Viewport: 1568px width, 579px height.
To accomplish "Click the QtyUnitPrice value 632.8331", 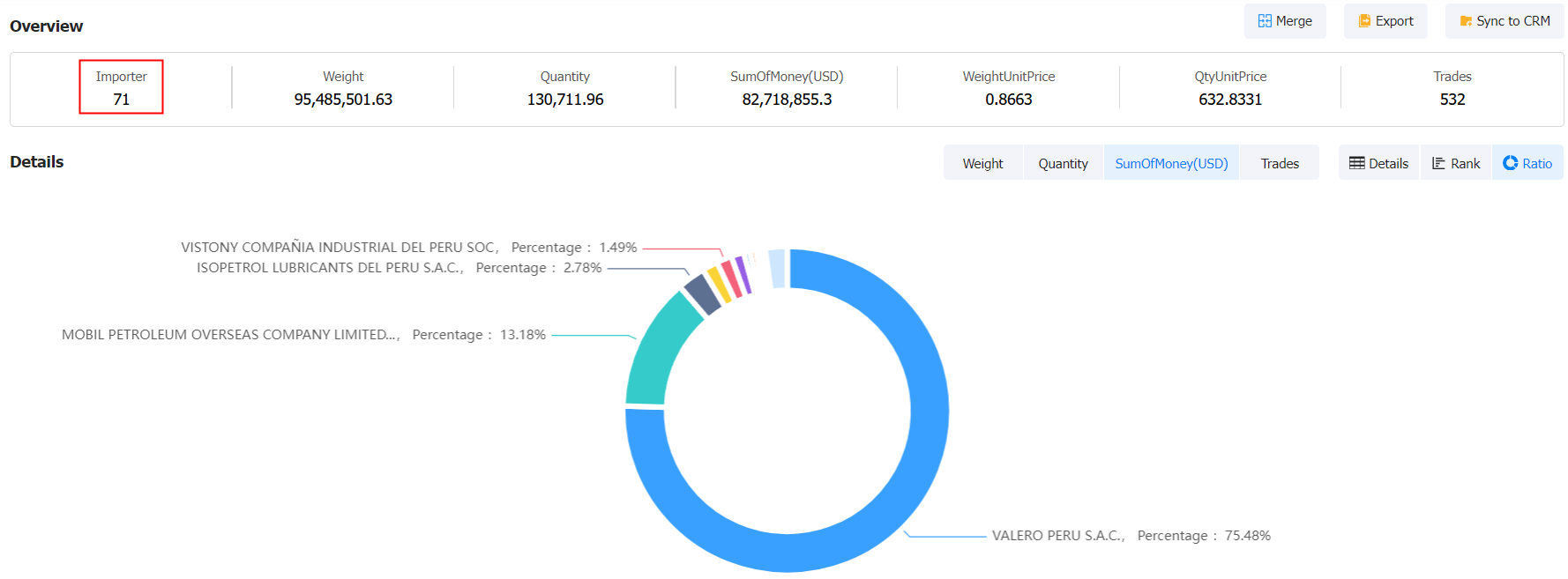I will (1230, 100).
